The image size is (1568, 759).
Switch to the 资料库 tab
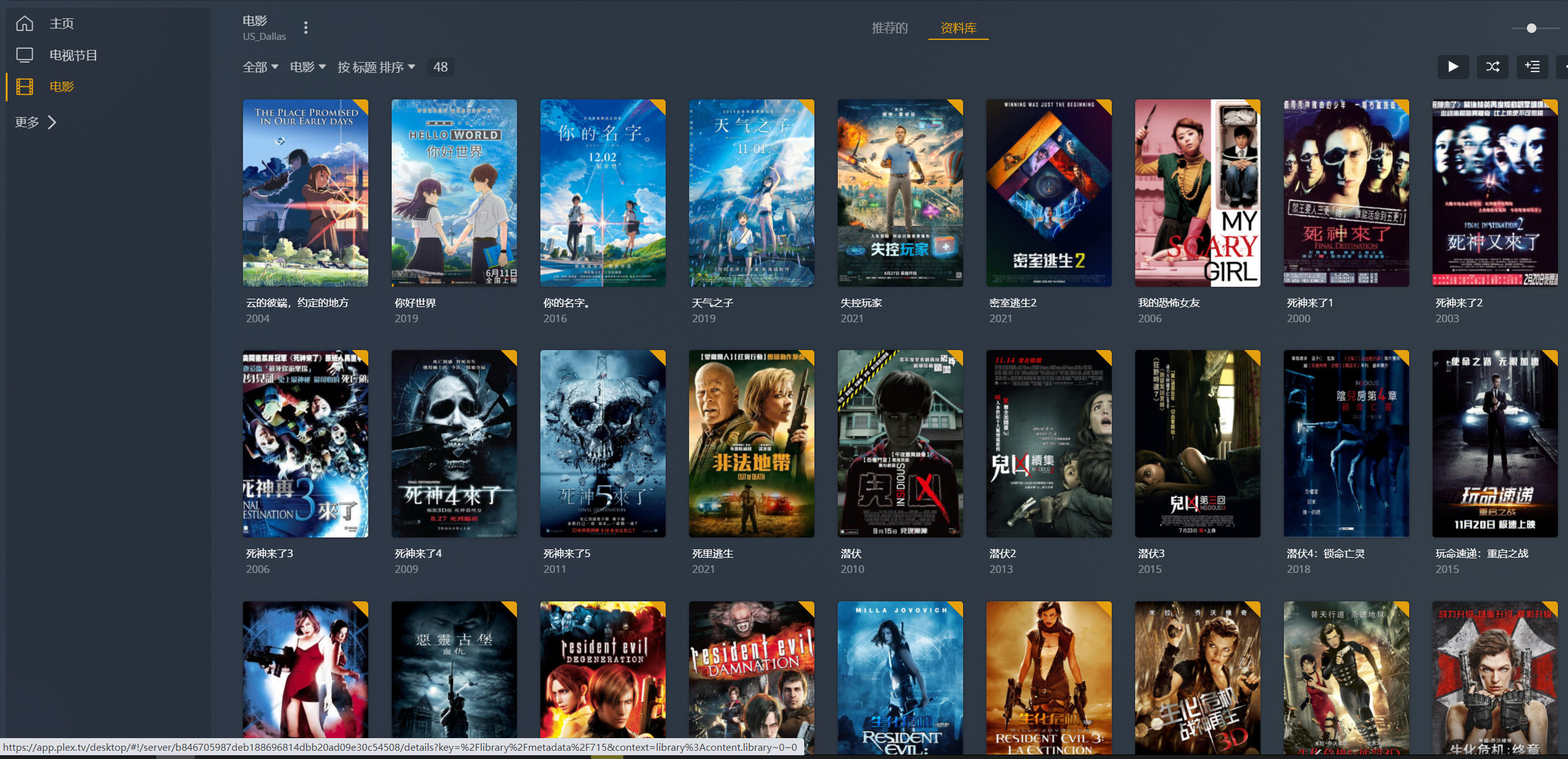[958, 28]
